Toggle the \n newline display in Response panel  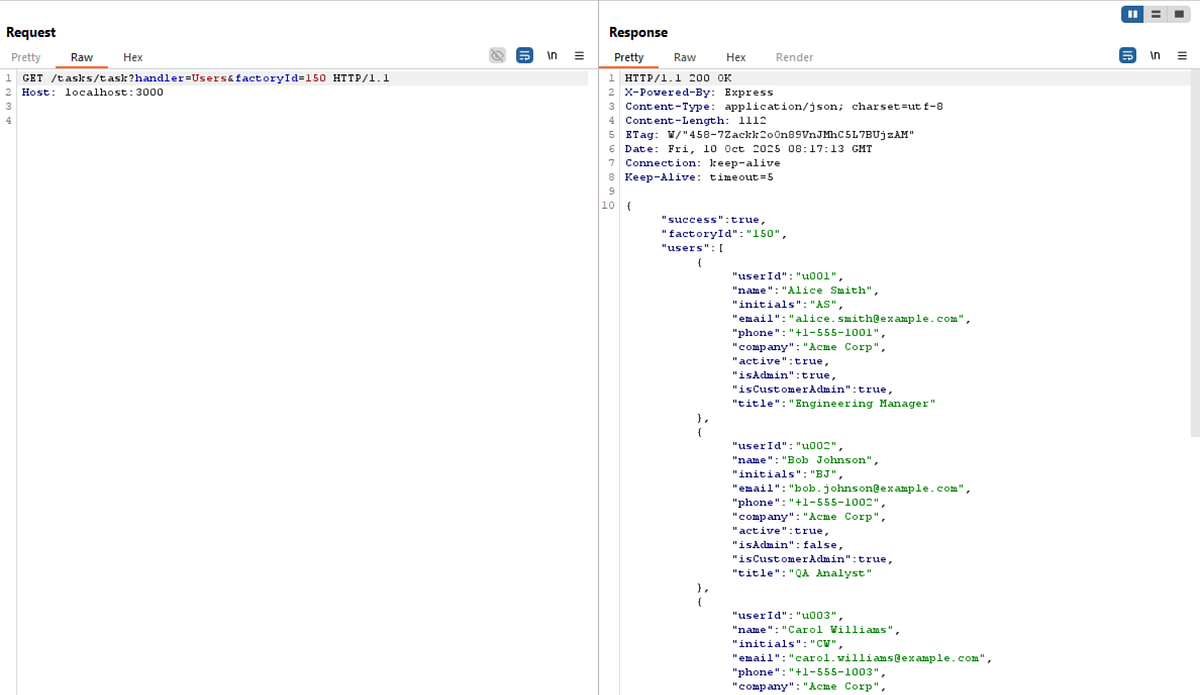pyautogui.click(x=1155, y=56)
